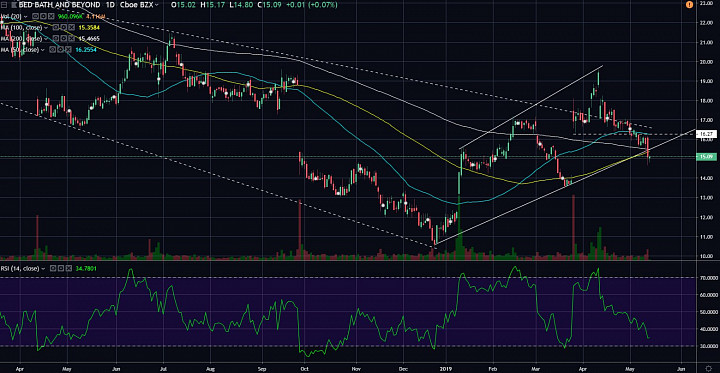
Task: Open settings for the MA (100, close) indicator
Action: coord(63,27)
